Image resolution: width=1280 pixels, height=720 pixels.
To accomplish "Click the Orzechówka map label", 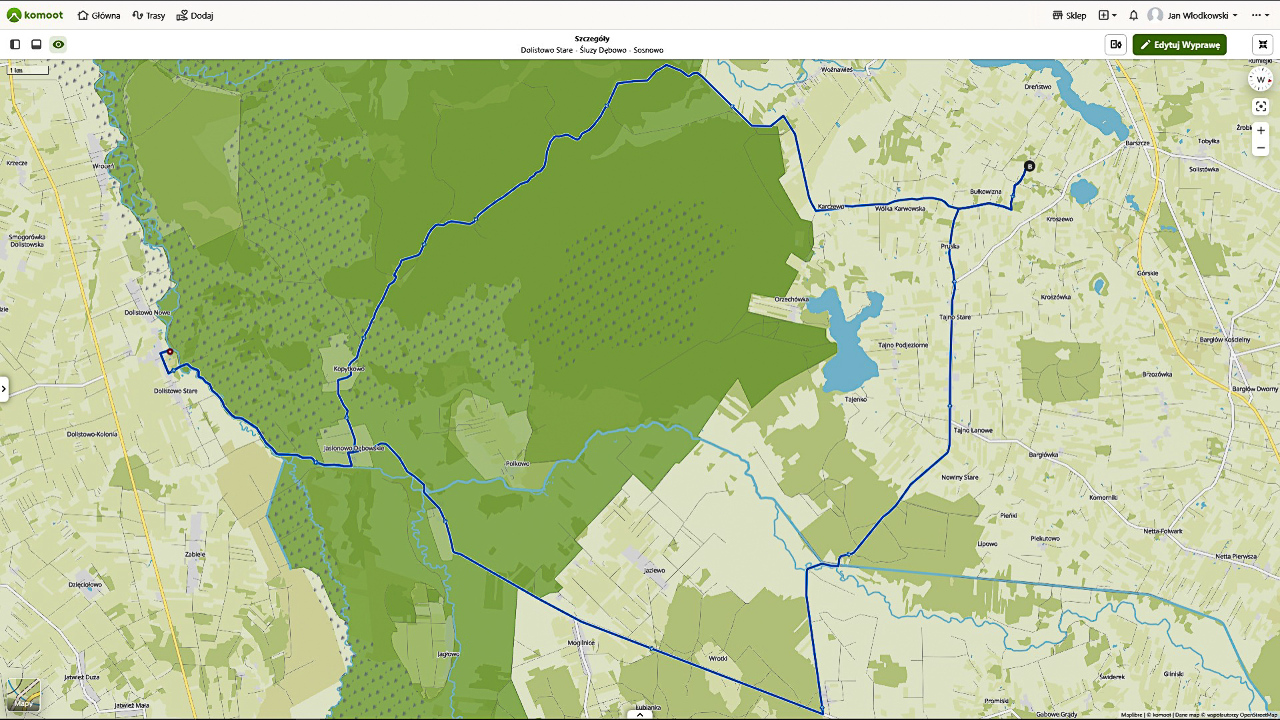I will click(791, 299).
